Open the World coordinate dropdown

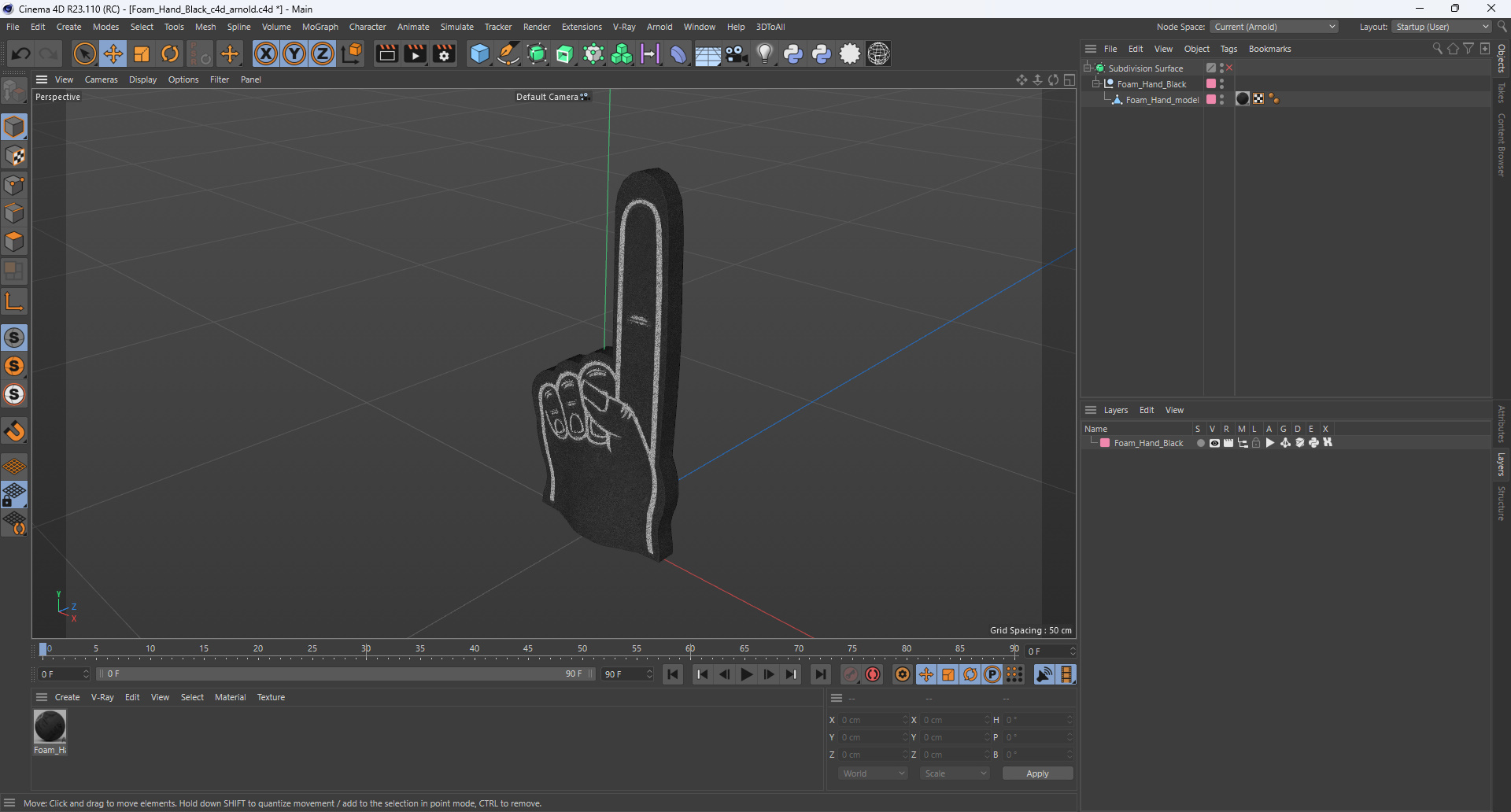[874, 773]
